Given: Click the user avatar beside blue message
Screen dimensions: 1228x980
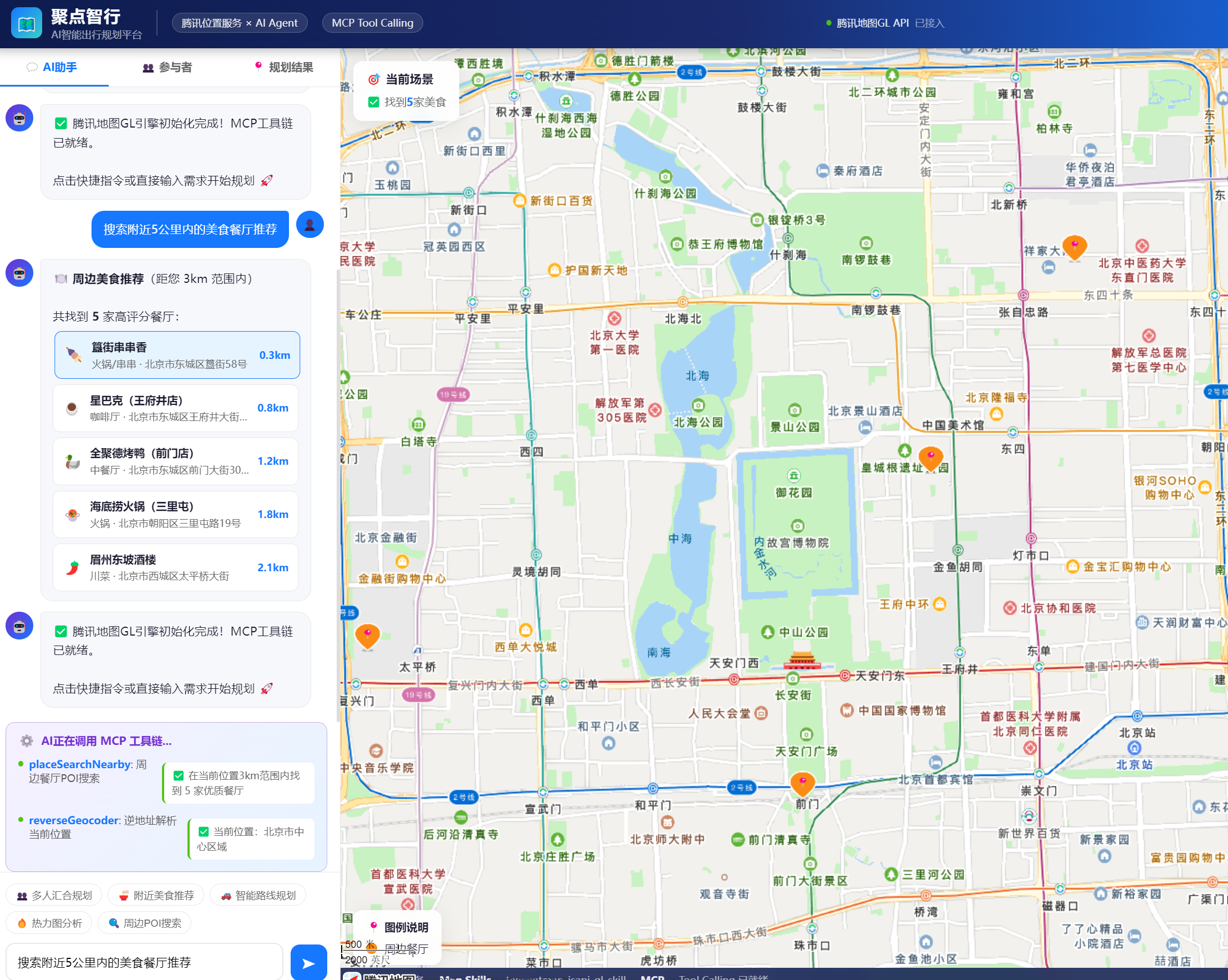Looking at the screenshot, I should coord(310,225).
